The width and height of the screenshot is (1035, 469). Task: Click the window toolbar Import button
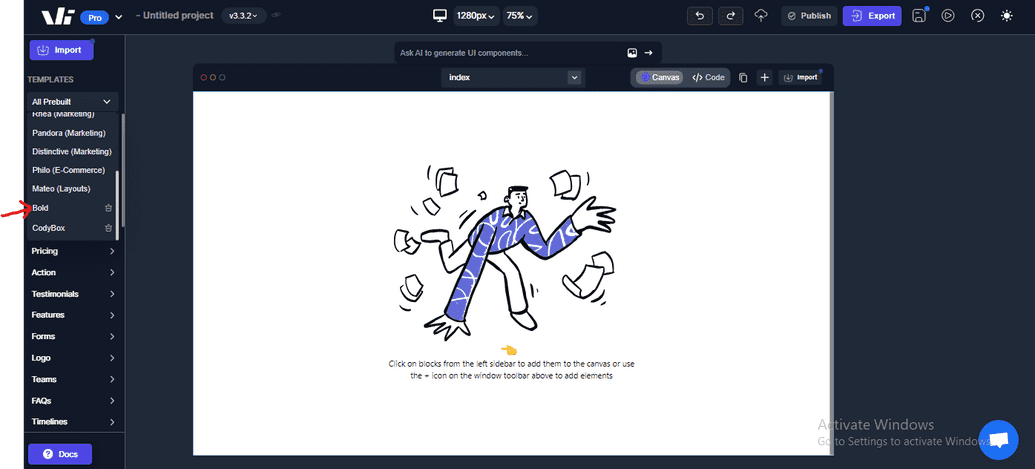pos(800,77)
